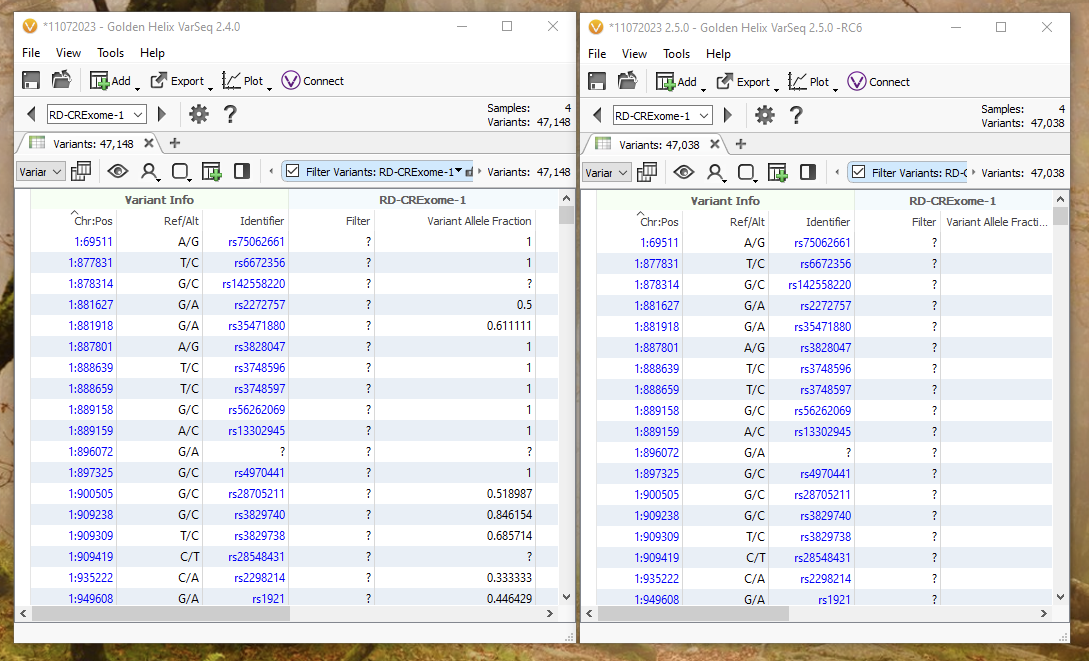The width and height of the screenshot is (1089, 661).
Task: Click person sample icon in 2.5.0 table toolbar
Action: [715, 171]
